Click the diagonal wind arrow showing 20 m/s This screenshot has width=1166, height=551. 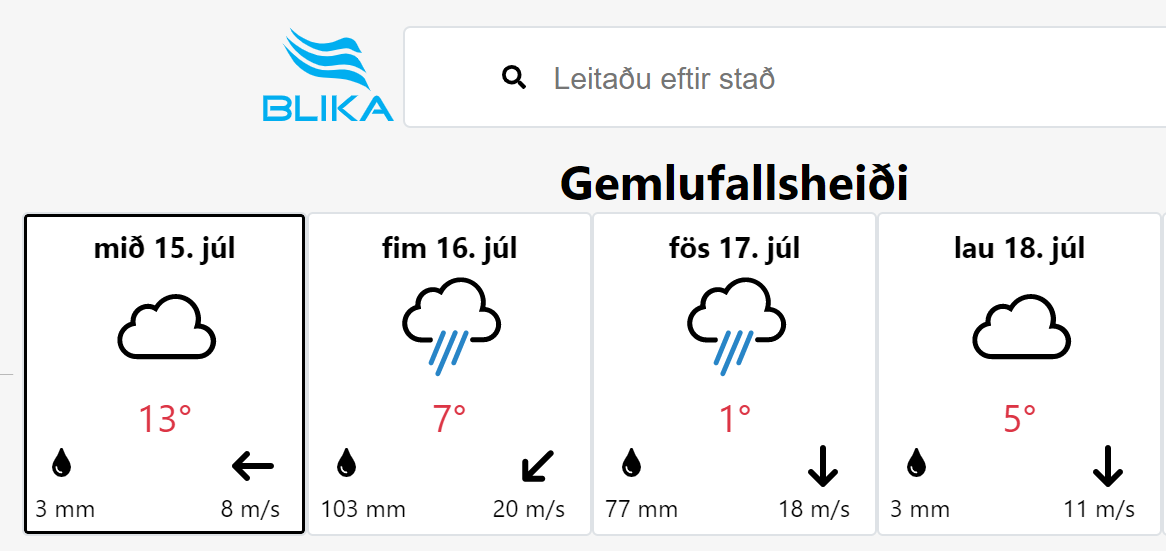(538, 466)
